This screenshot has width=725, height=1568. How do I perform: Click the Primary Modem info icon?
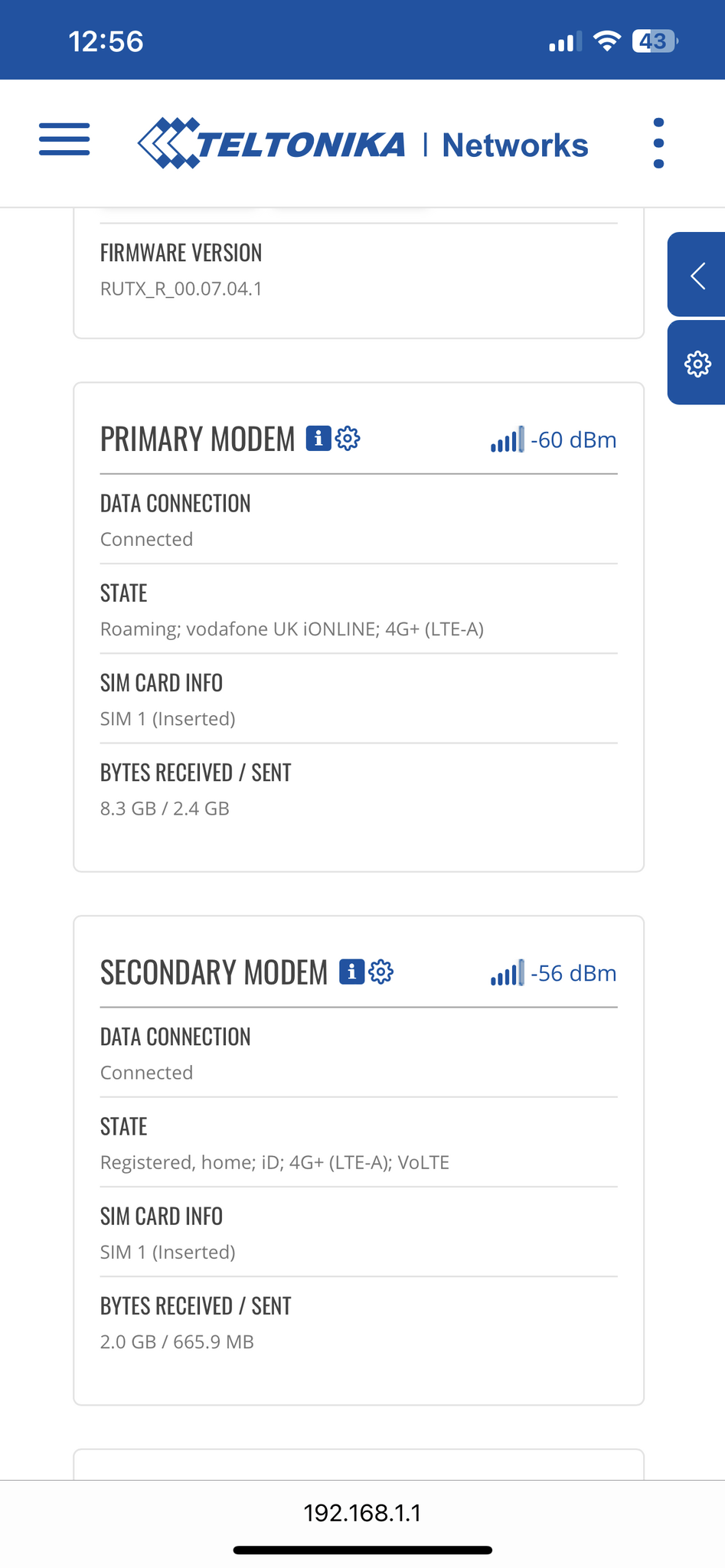(318, 439)
